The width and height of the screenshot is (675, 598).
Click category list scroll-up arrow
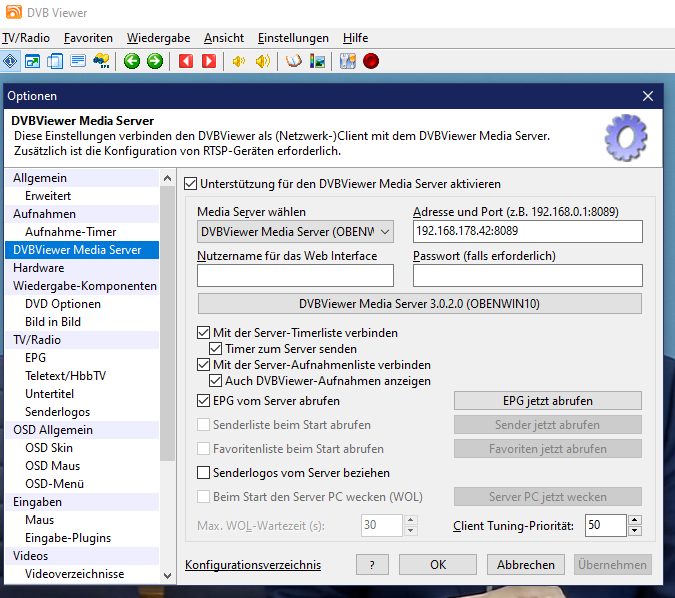(167, 178)
